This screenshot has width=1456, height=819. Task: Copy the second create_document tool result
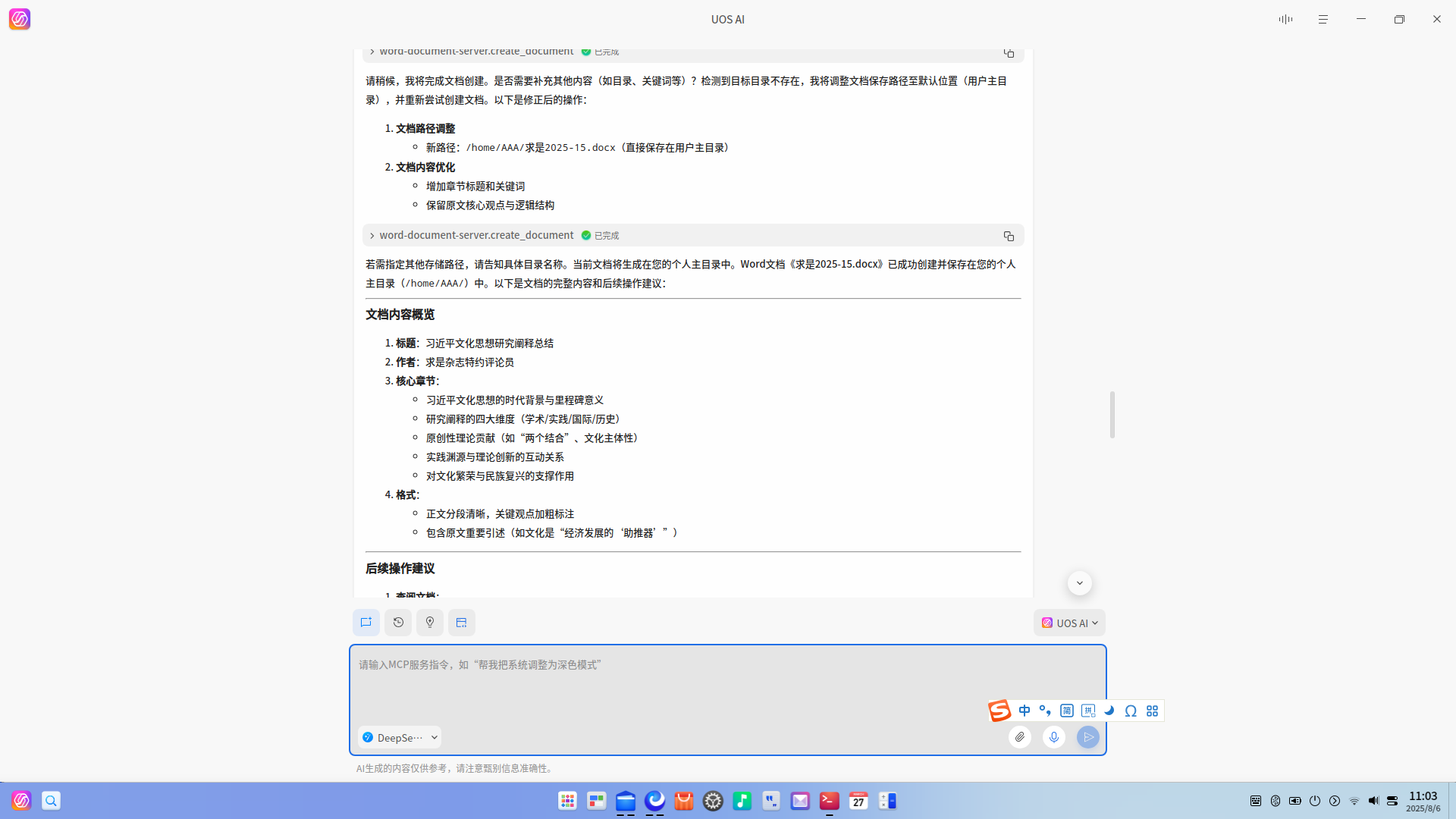(1009, 236)
